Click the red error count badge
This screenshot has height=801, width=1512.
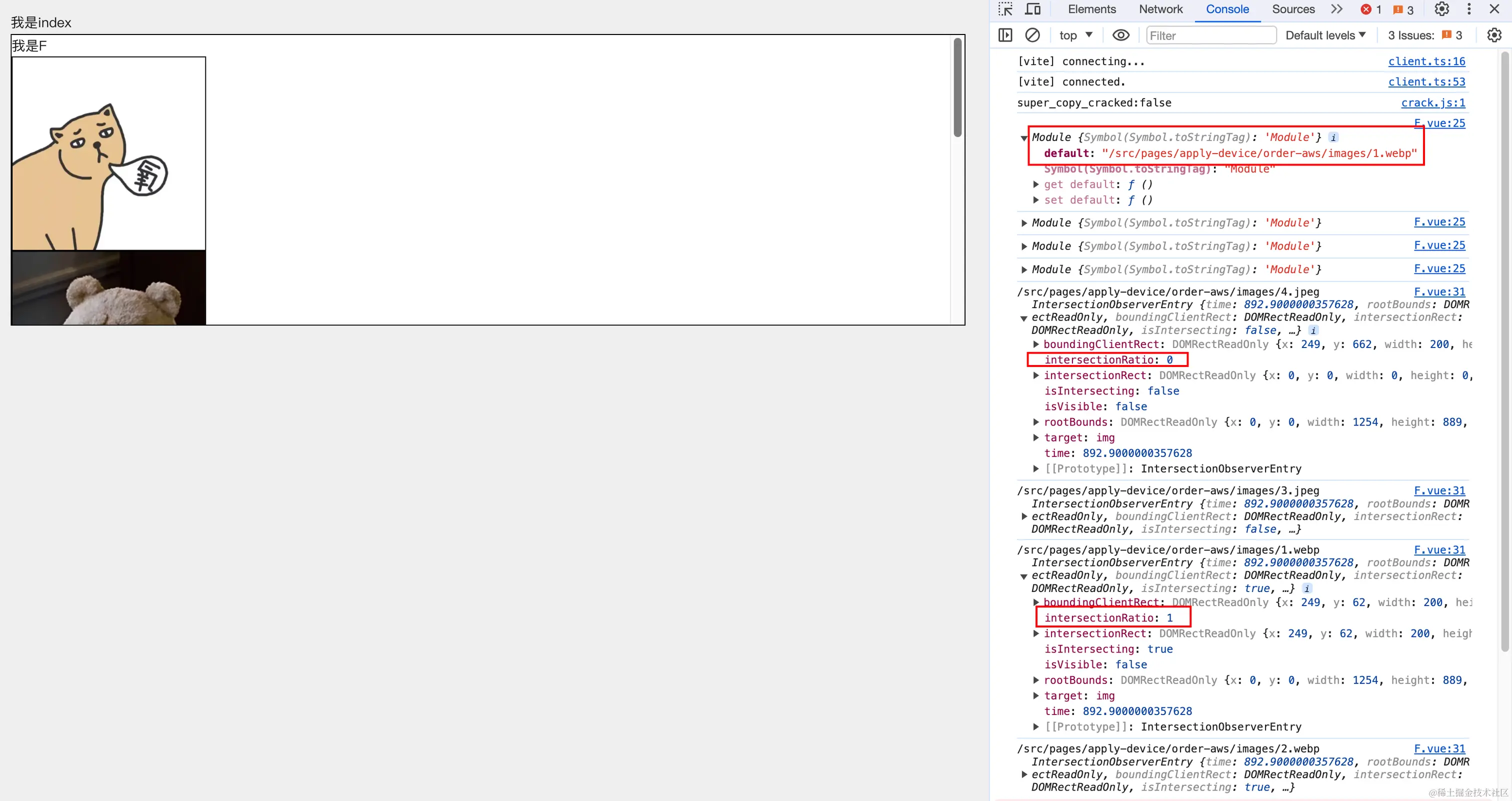1371,9
